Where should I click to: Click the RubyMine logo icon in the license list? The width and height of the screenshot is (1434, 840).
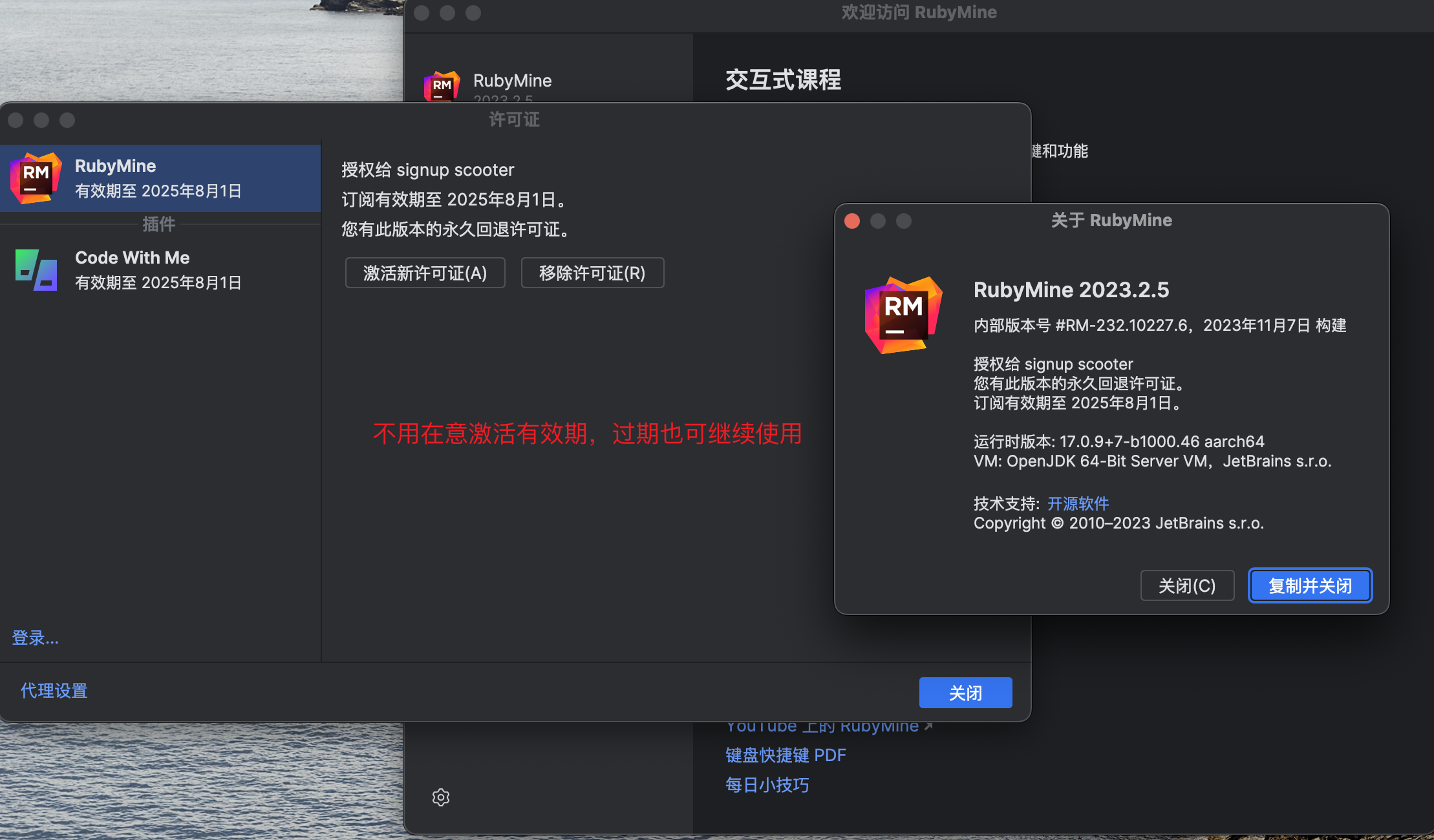coord(36,178)
